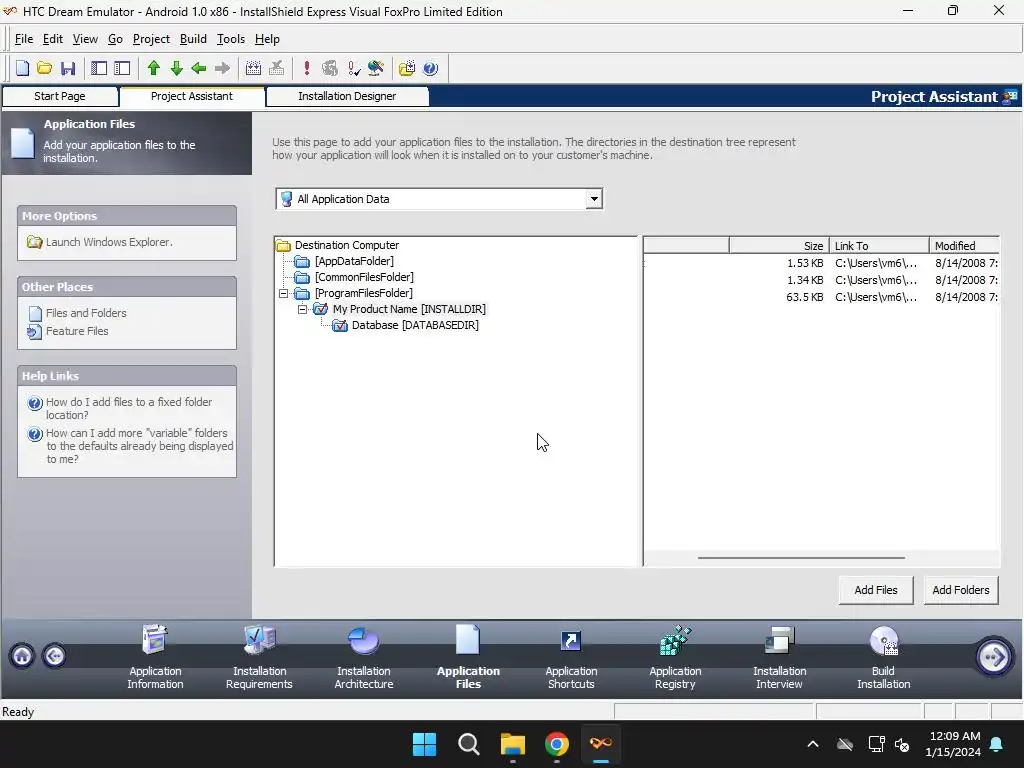
Task: Go to Application Registry step
Action: [675, 658]
